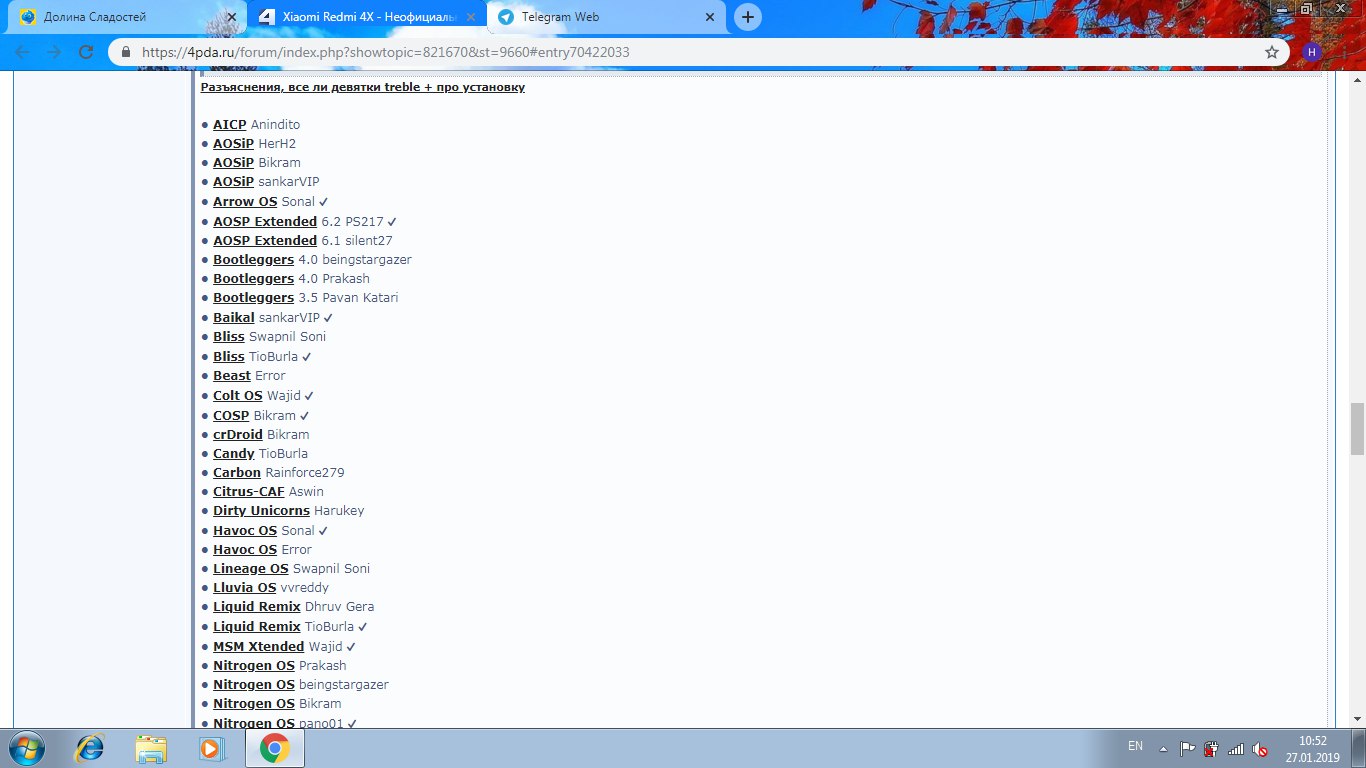This screenshot has height=768, width=1366.
Task: View site security lock info
Action: pyautogui.click(x=126, y=52)
